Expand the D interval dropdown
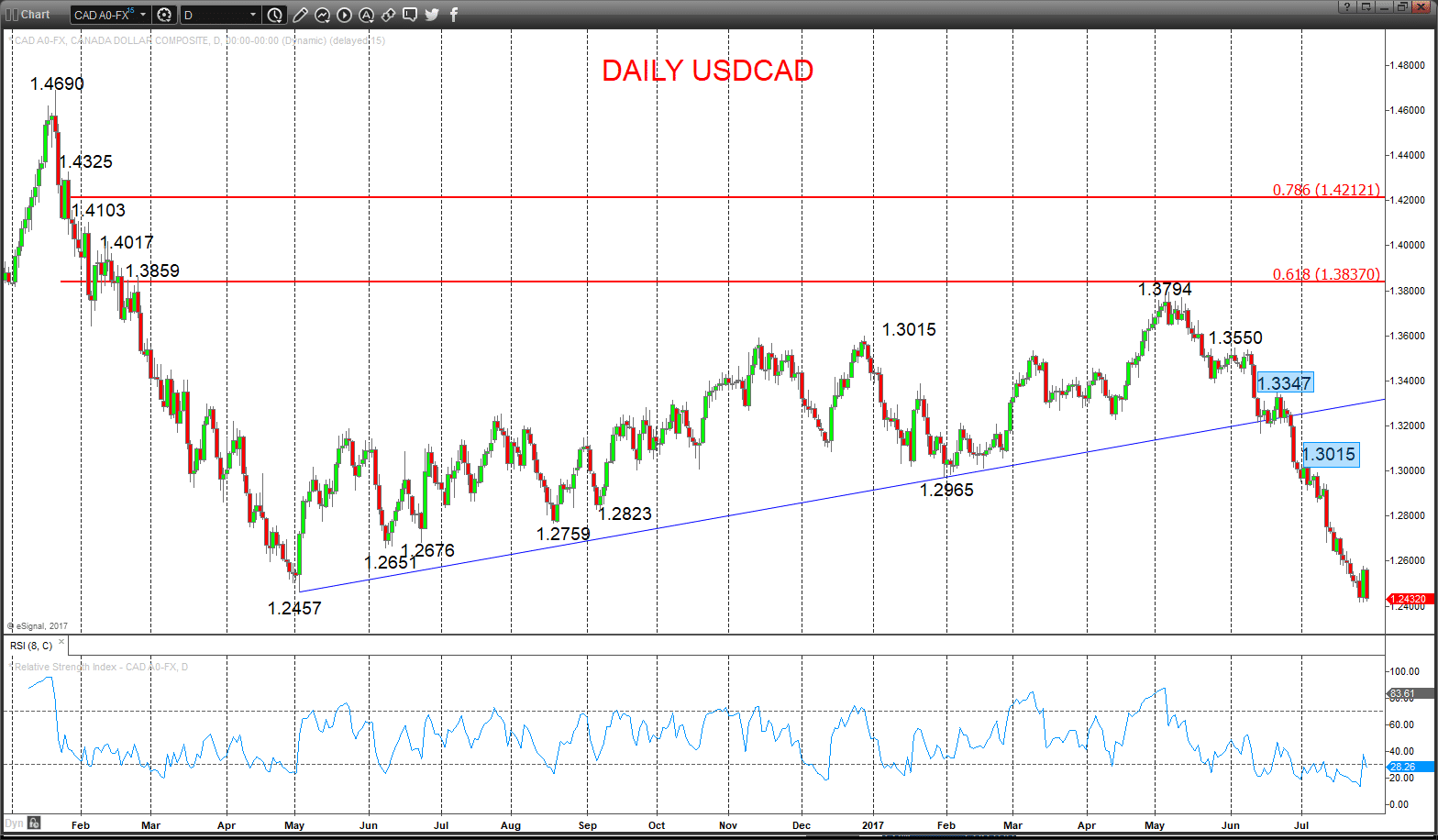Screen dimensions: 1438x840 pos(253,15)
